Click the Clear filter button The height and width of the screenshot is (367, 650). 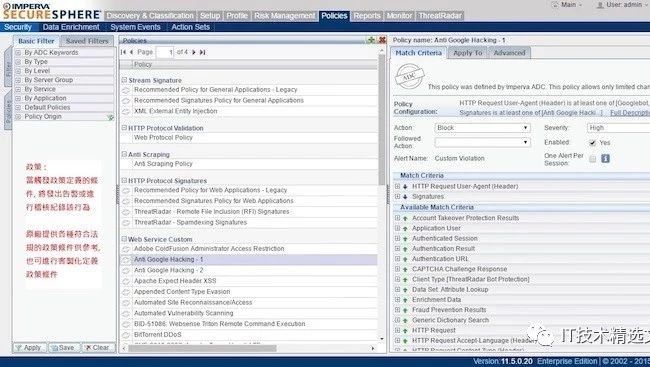tap(97, 348)
